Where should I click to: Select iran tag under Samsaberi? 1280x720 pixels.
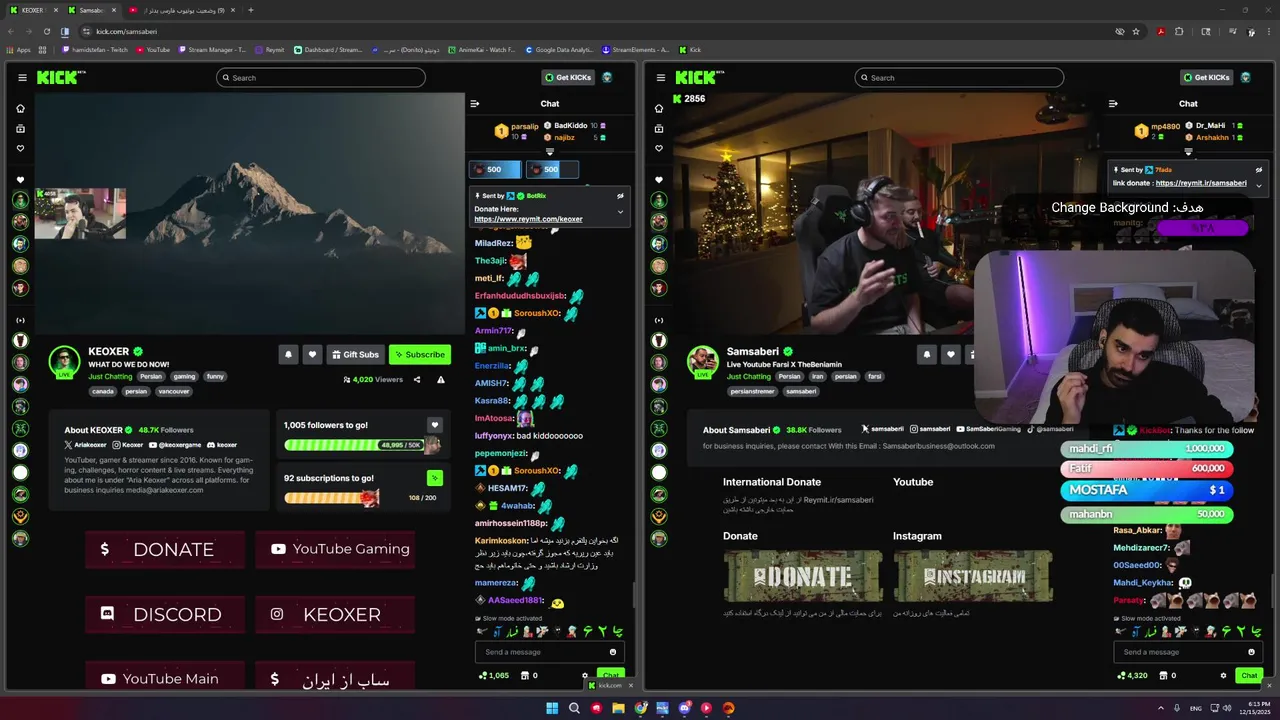point(817,376)
